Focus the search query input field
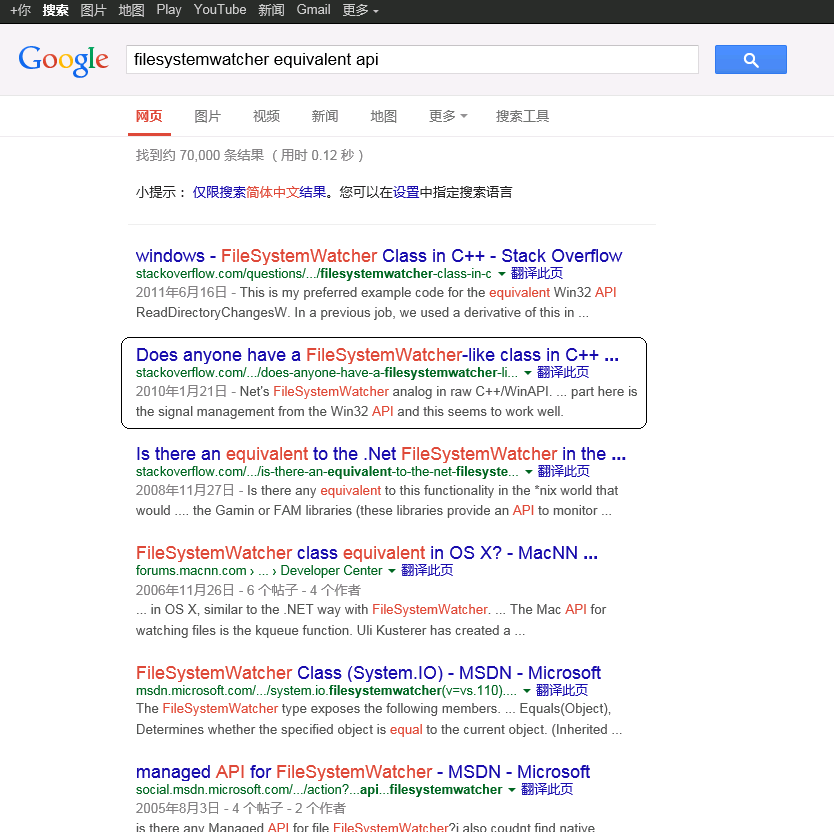Screen dimensions: 834x832 [x=412, y=60]
